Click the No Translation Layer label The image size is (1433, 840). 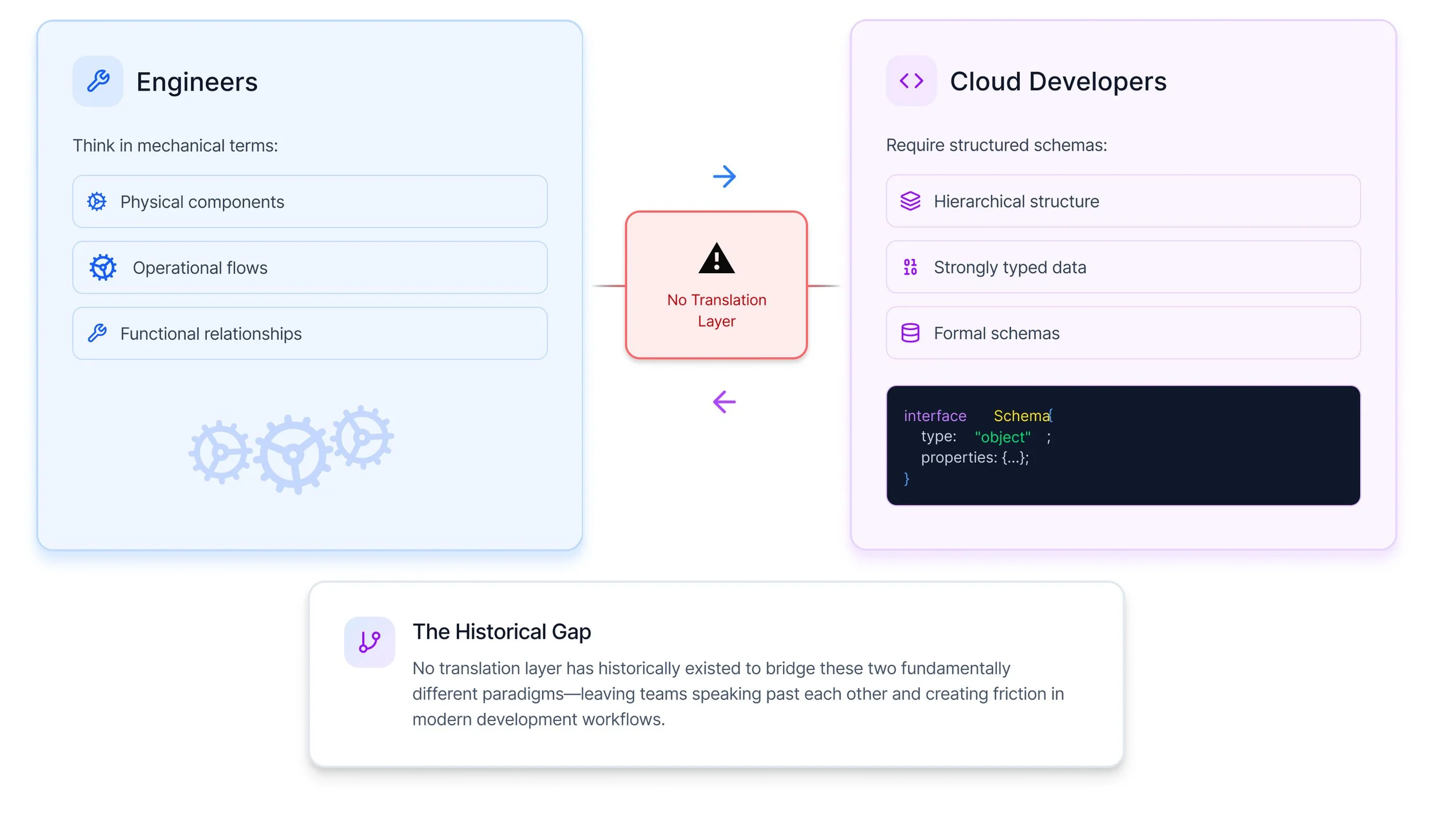click(716, 311)
